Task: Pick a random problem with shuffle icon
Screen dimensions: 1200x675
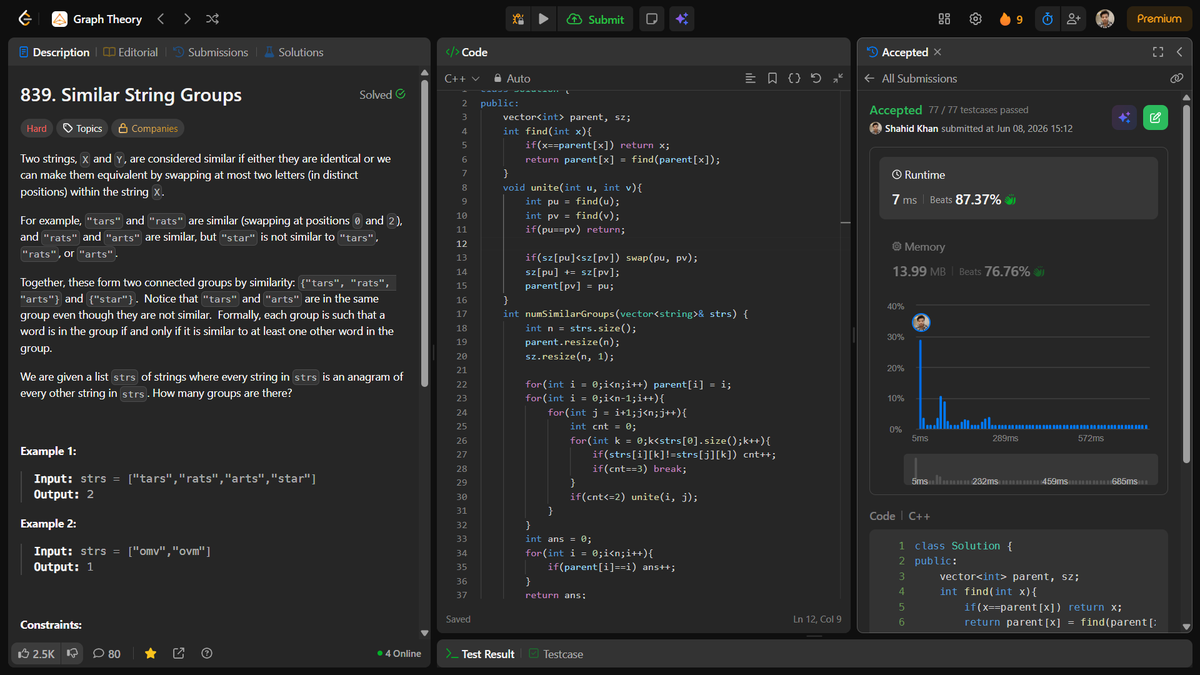Action: [212, 19]
